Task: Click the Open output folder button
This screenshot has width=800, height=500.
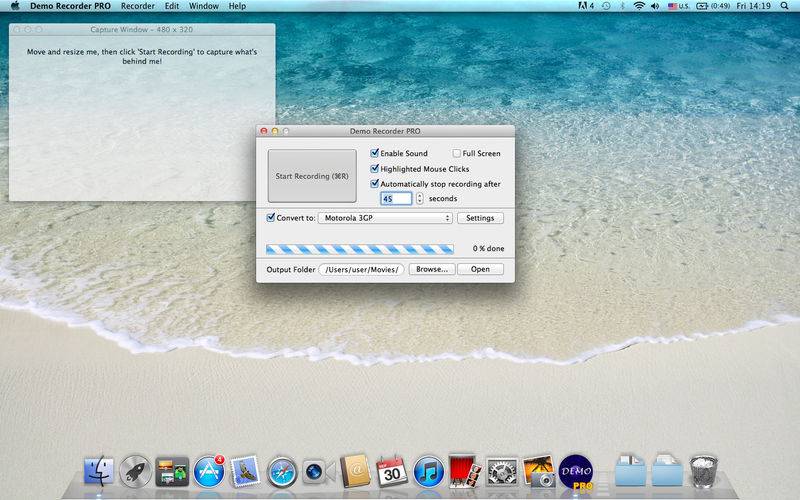Action: [x=480, y=269]
